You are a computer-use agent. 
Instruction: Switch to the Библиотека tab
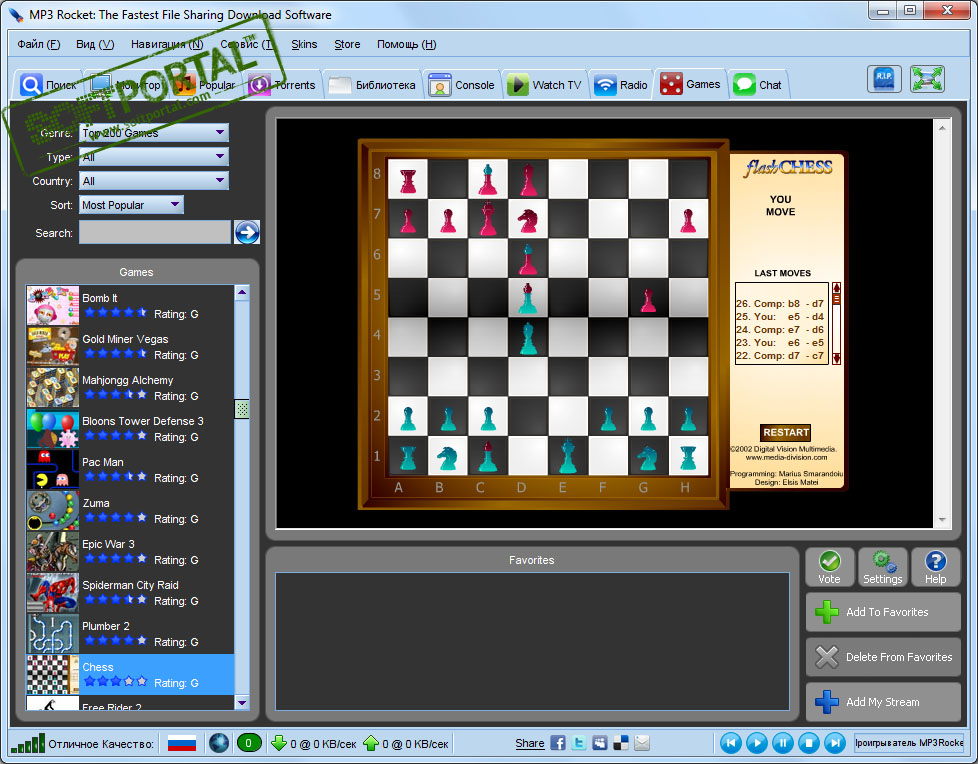372,84
